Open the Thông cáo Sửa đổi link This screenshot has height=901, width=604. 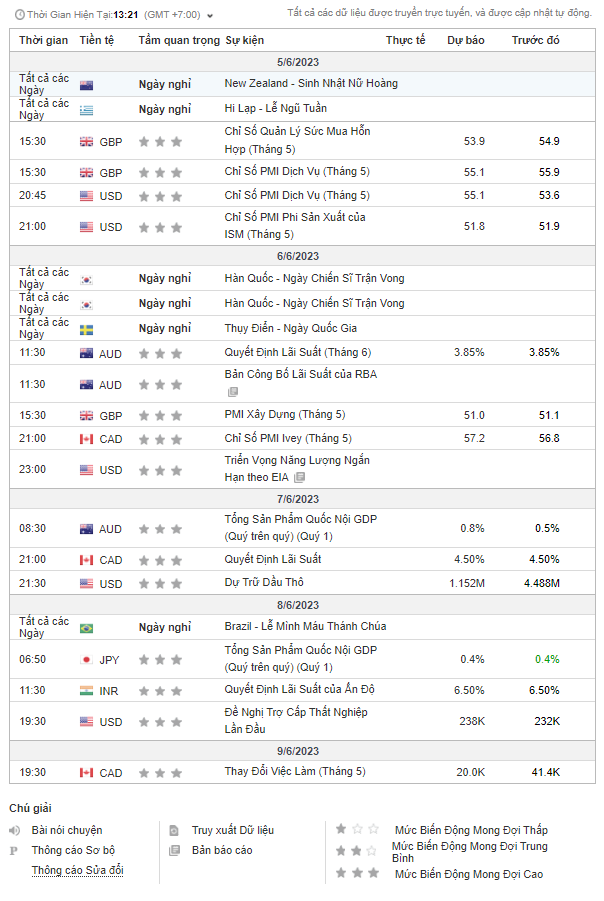(78, 870)
